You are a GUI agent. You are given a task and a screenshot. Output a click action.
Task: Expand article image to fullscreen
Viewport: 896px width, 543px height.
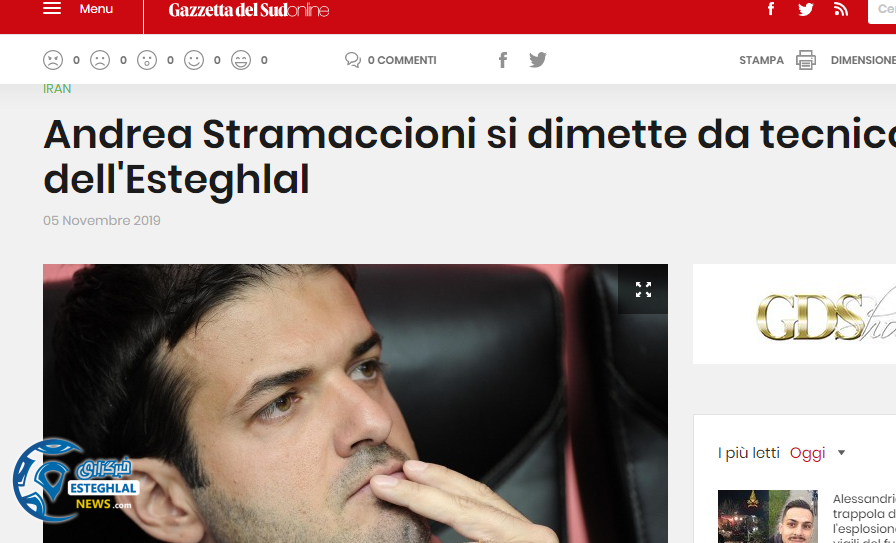pyautogui.click(x=643, y=290)
